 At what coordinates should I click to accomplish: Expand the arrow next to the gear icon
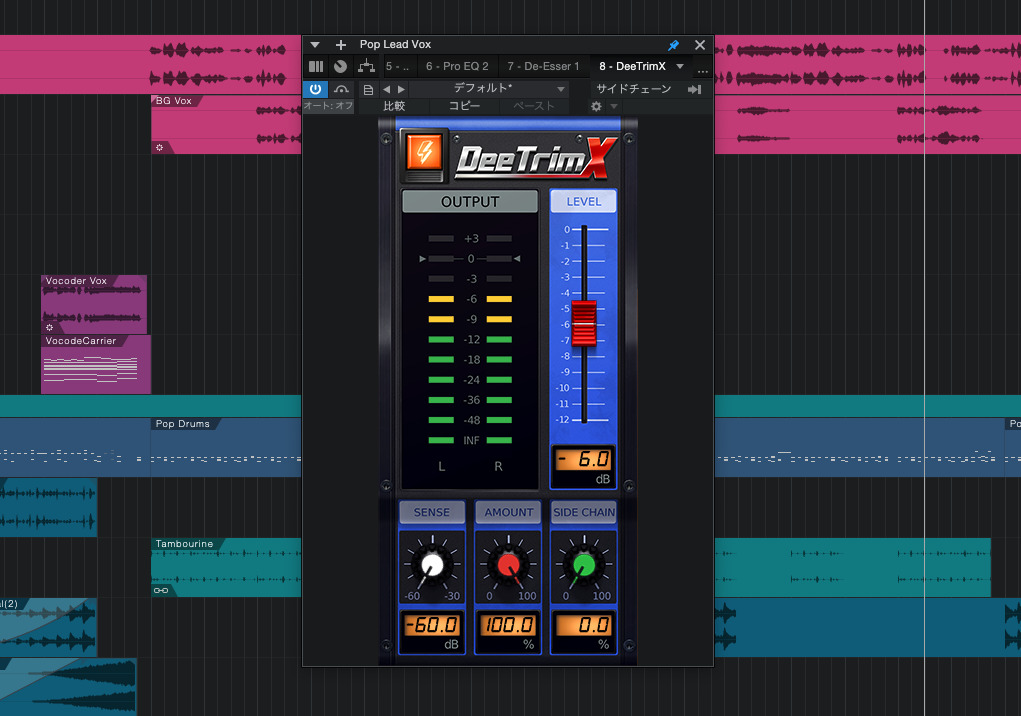tap(613, 106)
